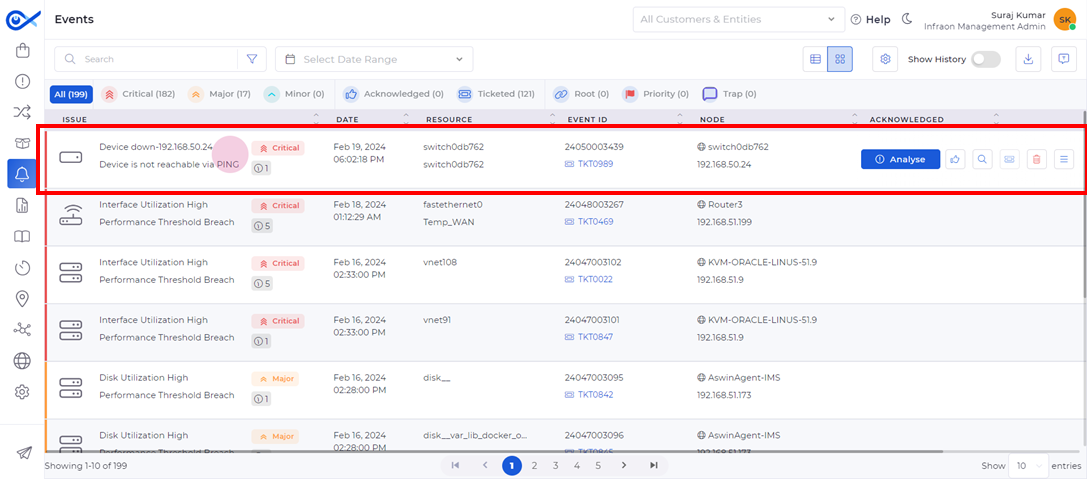
Task: Select the Ticketed (121) filter tab
Action: (x=496, y=94)
